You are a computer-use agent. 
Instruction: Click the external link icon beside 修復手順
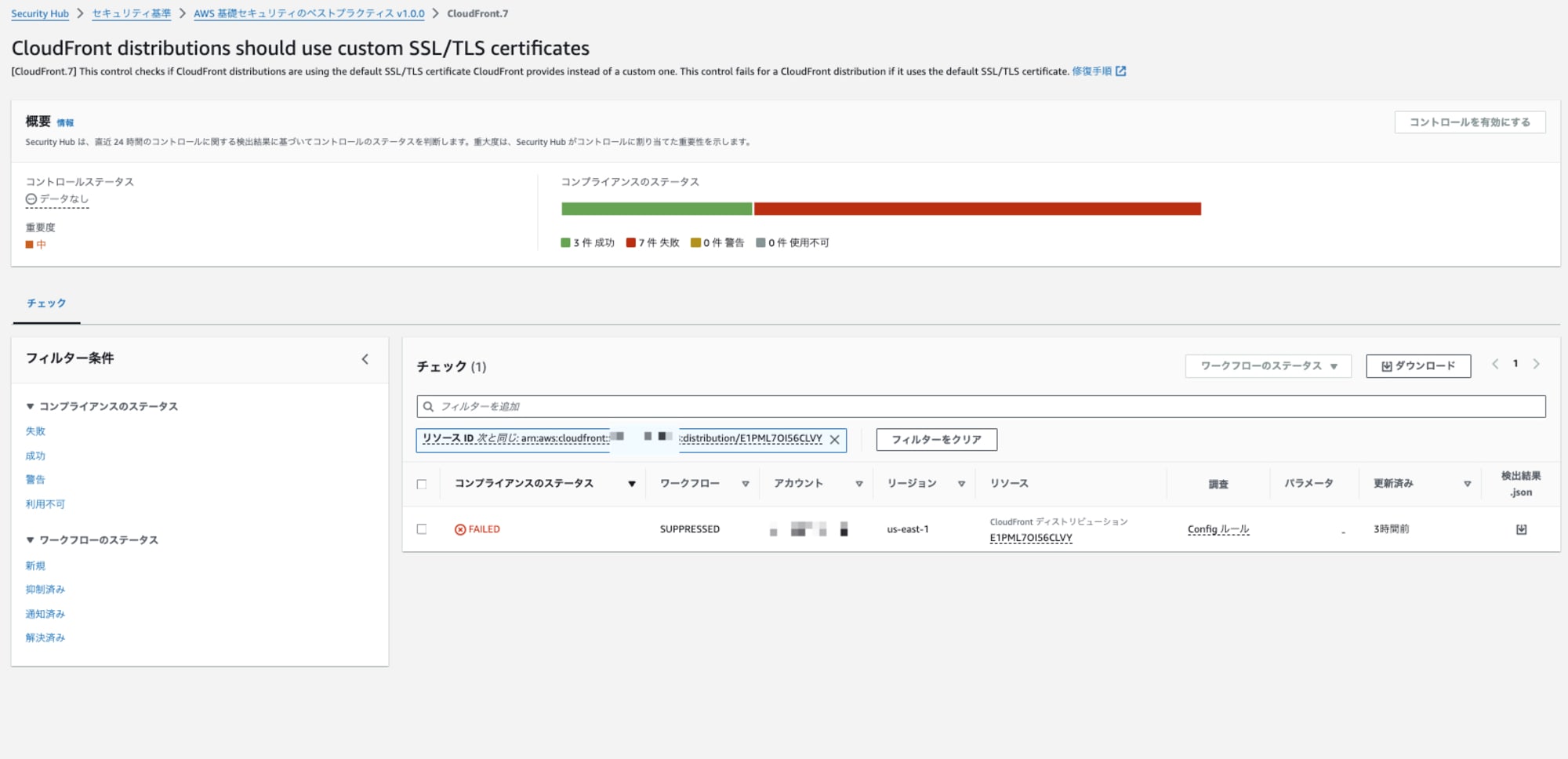tap(1121, 71)
